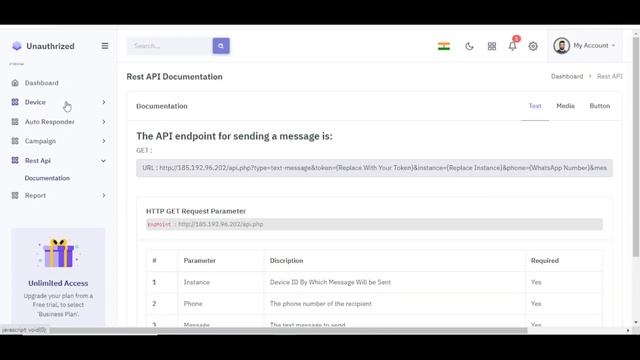
Task: Click the gift box illustration
Action: (58, 253)
